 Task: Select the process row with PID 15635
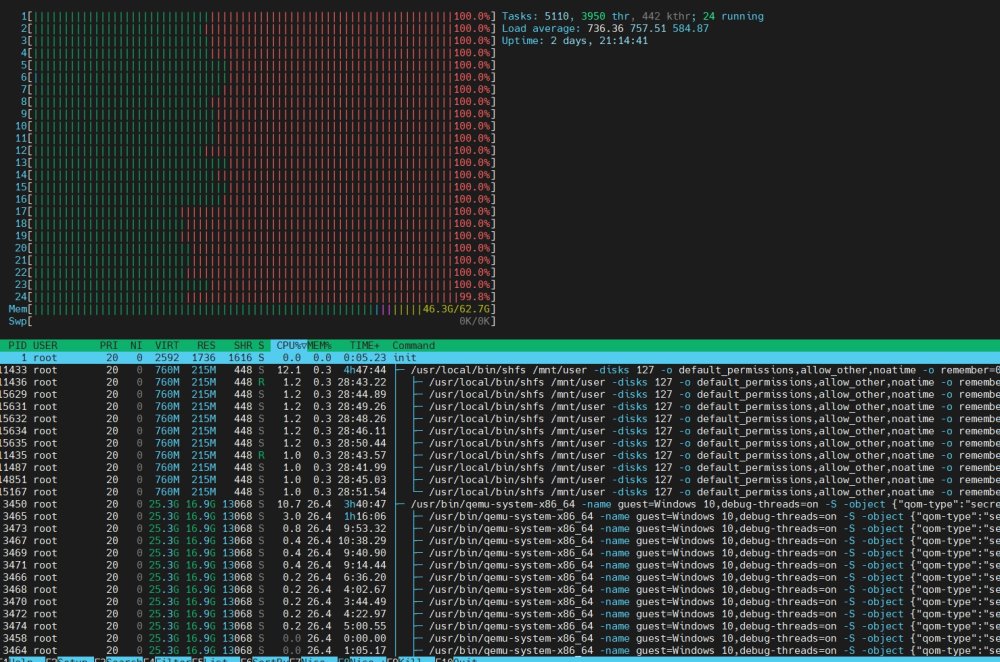point(500,443)
